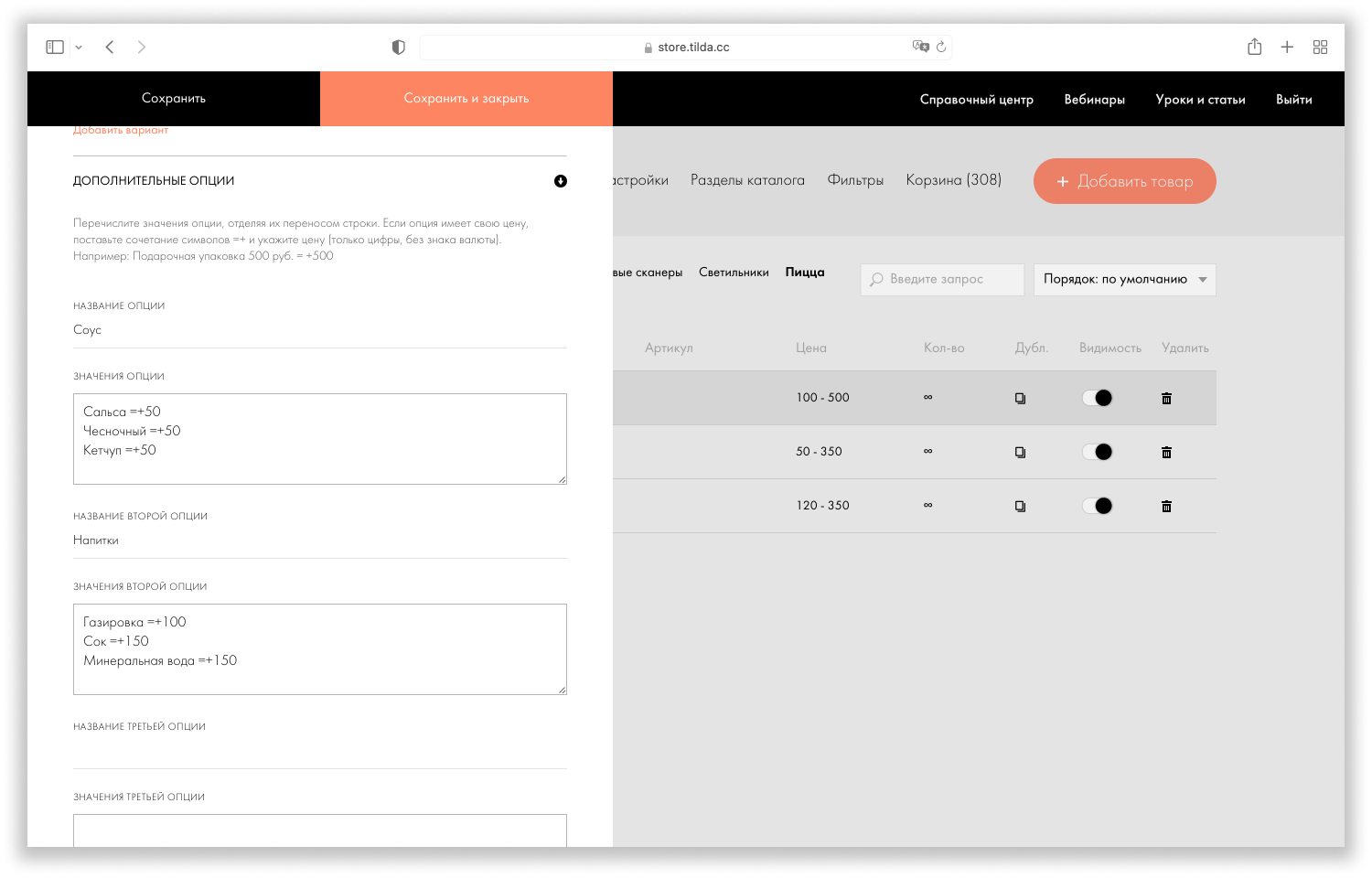Collapse the Дополнительные опции section arrow
This screenshot has height=878, width=1372.
tap(561, 181)
